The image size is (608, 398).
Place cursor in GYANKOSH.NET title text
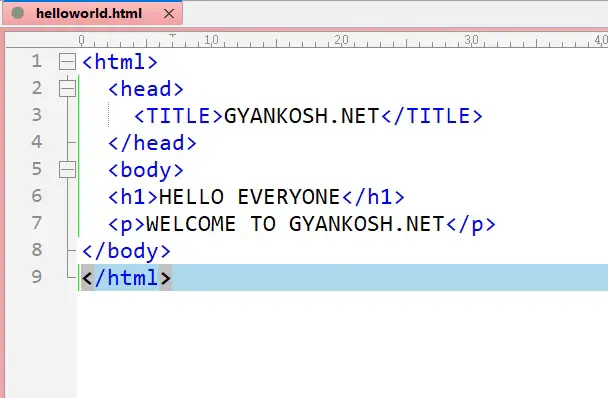pos(302,116)
